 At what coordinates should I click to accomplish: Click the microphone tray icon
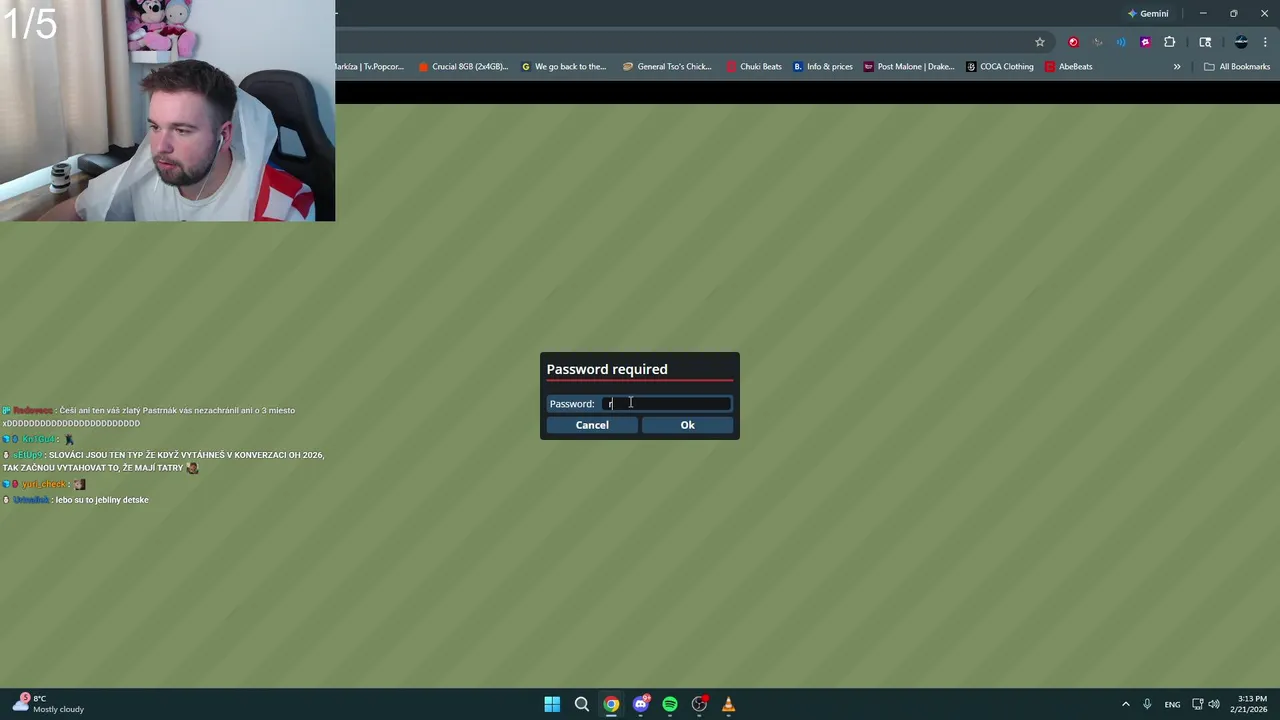click(x=1147, y=705)
